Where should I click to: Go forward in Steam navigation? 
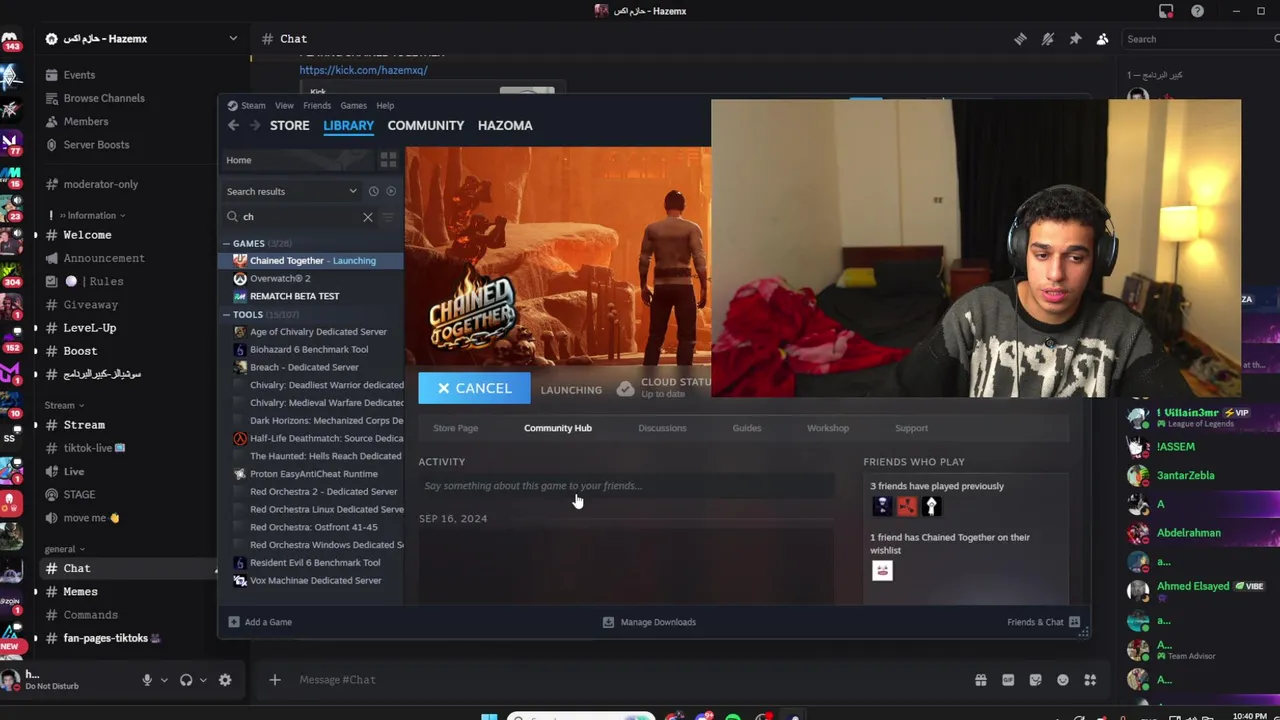(254, 125)
